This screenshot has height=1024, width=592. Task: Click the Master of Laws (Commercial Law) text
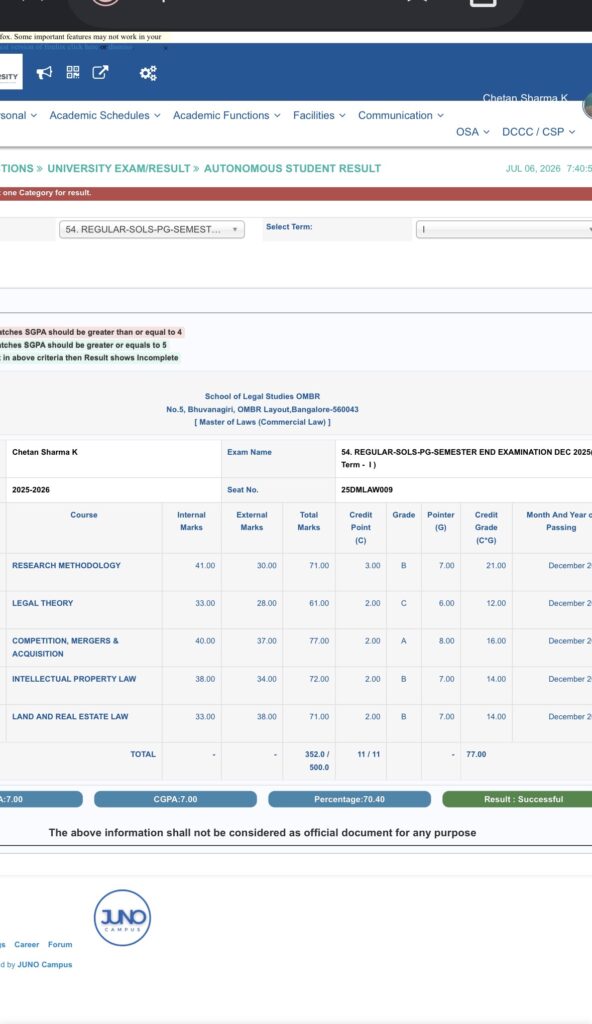(262, 423)
